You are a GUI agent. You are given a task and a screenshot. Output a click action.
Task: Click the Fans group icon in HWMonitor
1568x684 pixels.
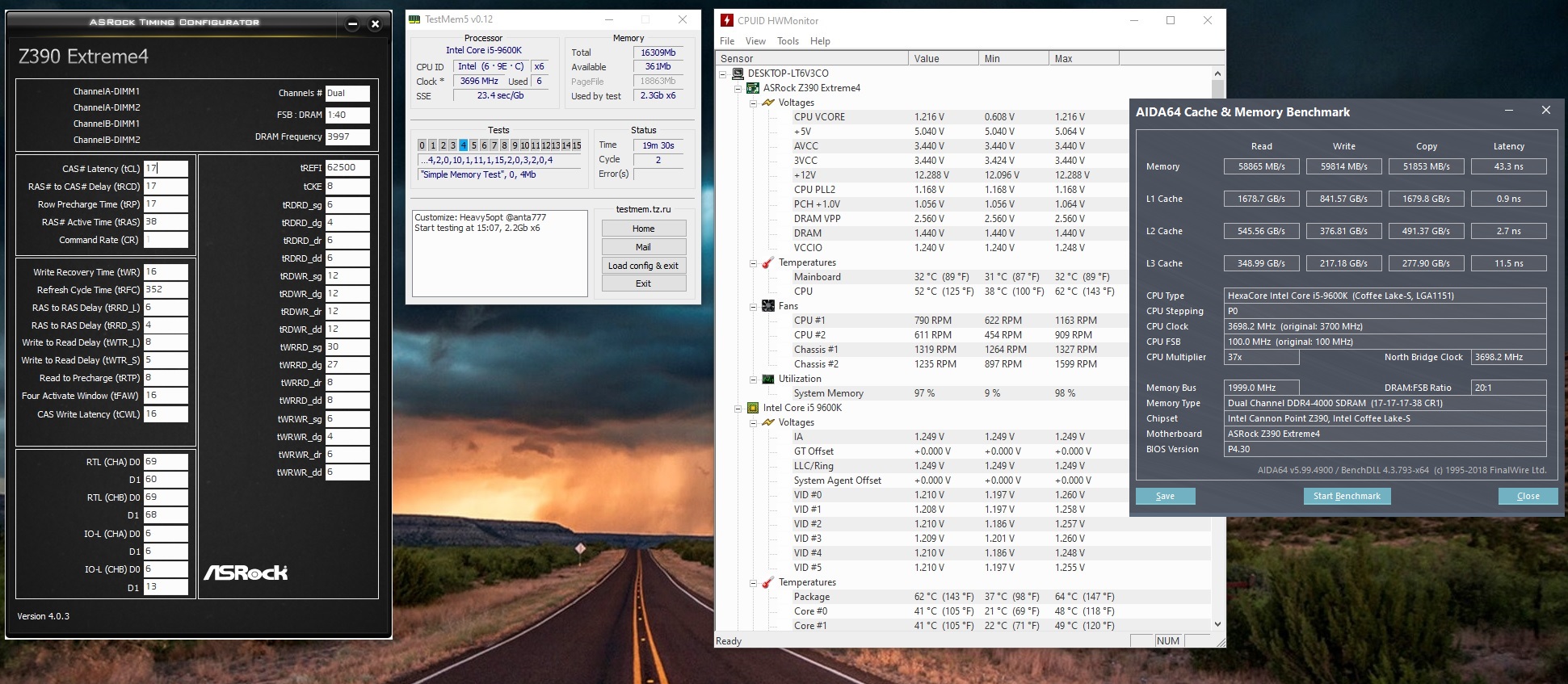pyautogui.click(x=768, y=306)
